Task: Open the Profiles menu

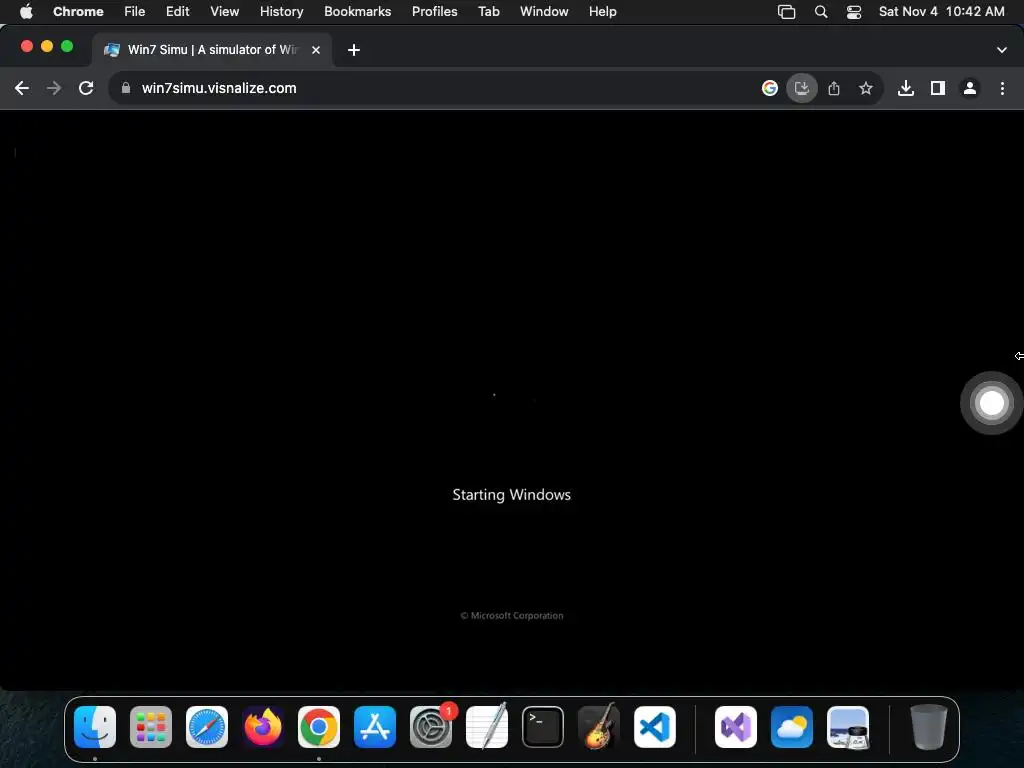Action: (x=435, y=12)
